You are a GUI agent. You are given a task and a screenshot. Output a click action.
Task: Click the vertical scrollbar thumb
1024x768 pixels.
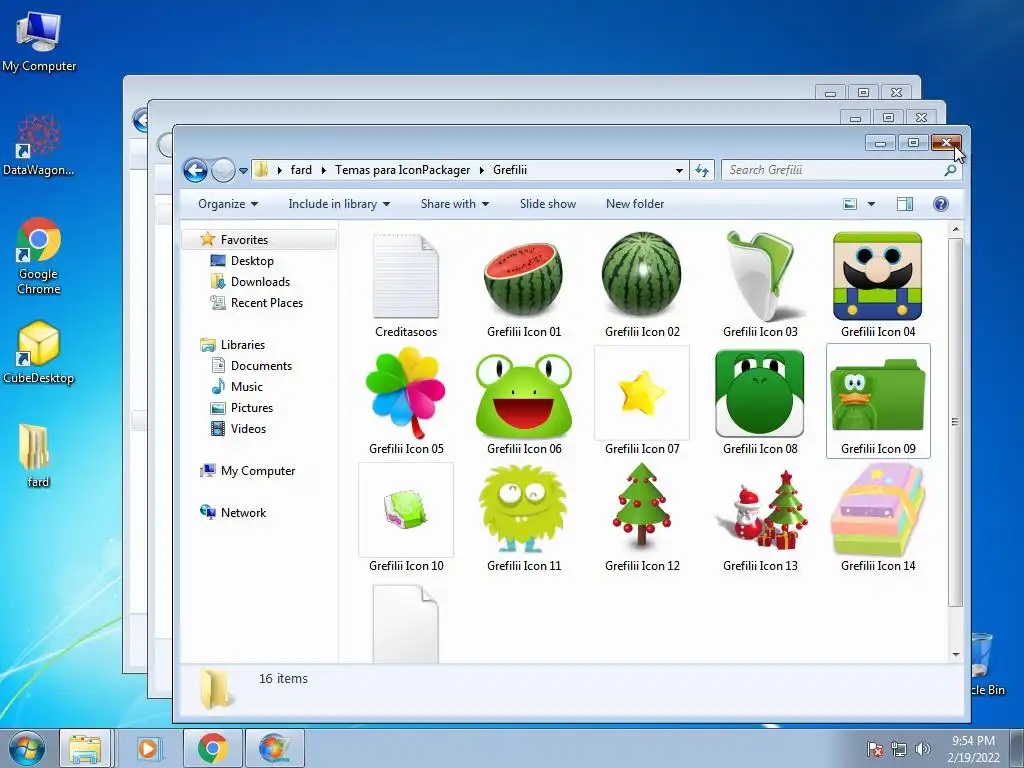(x=955, y=422)
